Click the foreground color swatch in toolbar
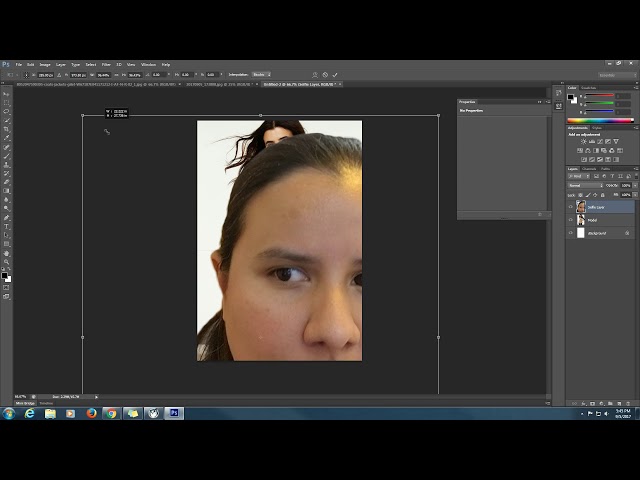Viewport: 640px width, 480px height. coord(4,276)
